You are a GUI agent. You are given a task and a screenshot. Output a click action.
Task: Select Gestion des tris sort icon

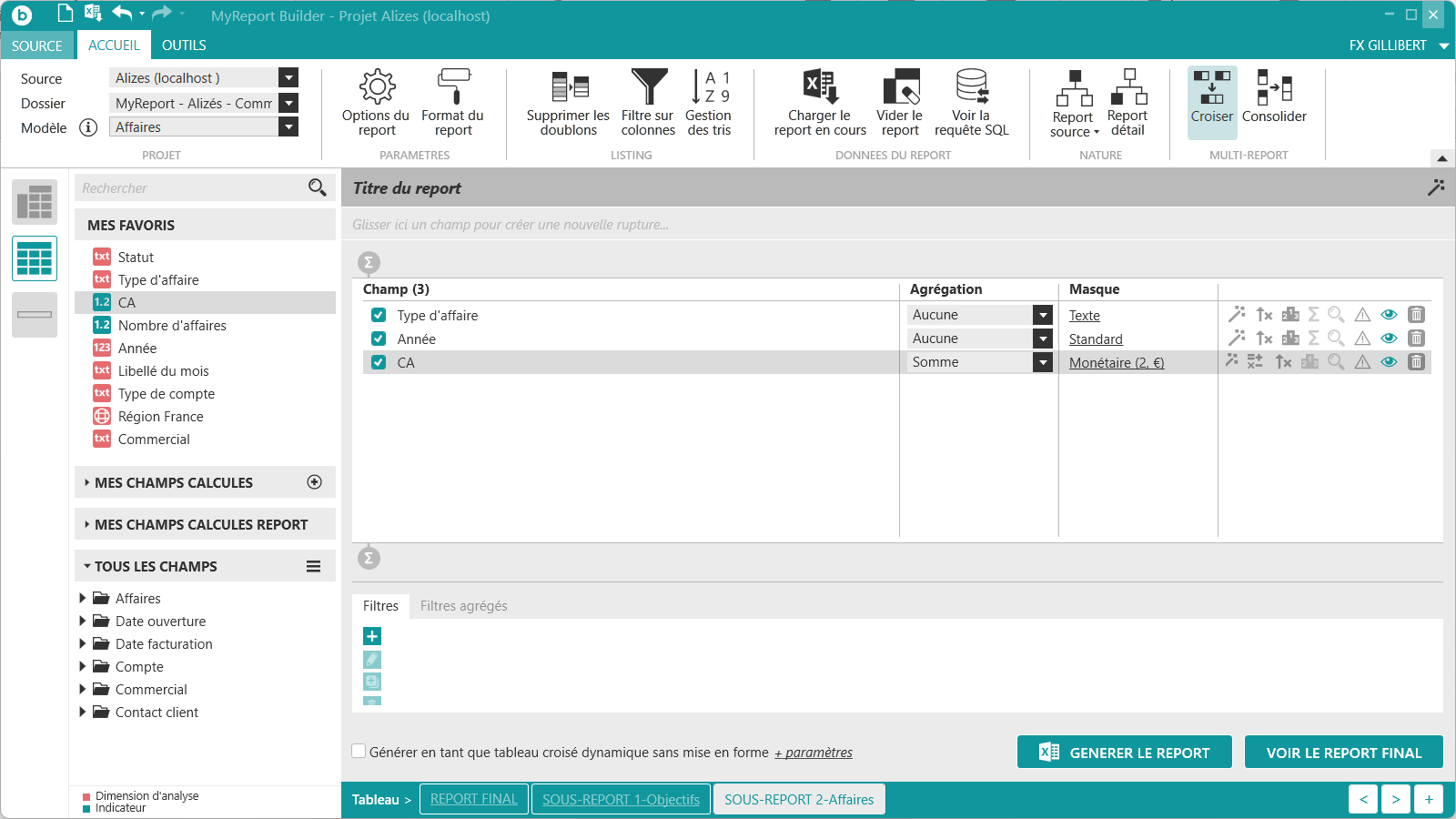pyautogui.click(x=709, y=87)
